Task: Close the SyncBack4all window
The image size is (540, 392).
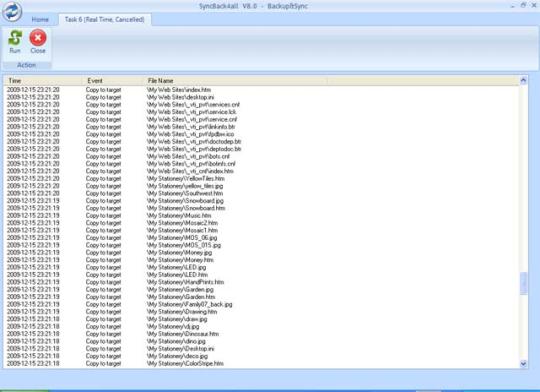Action: 534,6
